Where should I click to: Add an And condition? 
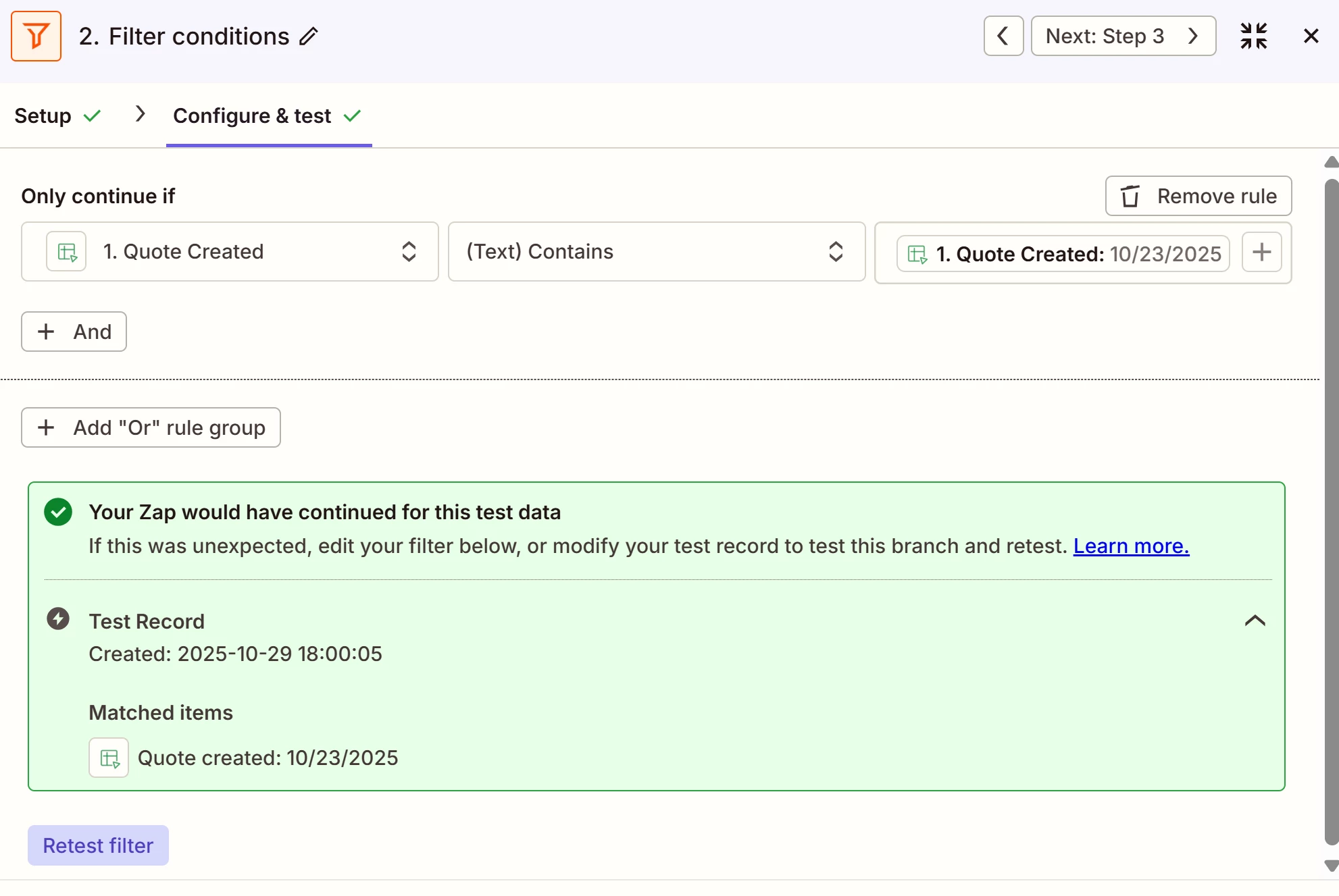74,332
